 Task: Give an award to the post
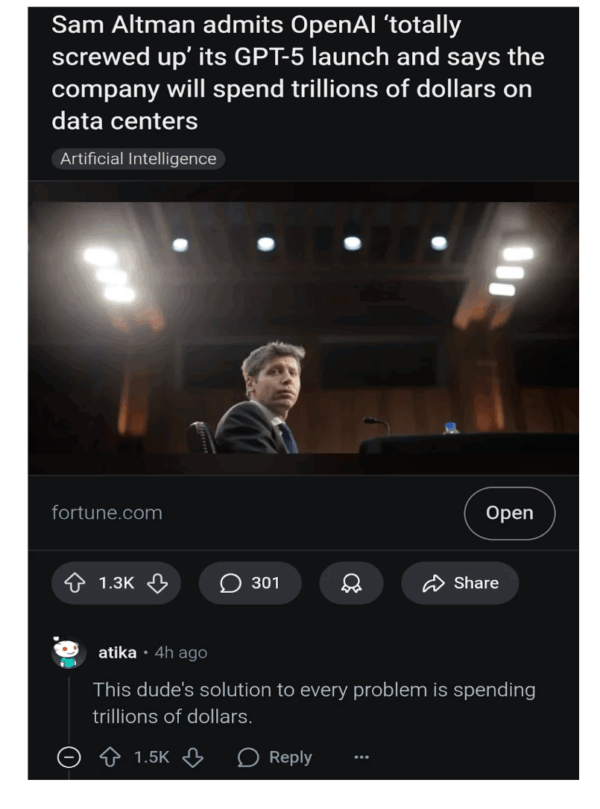[x=351, y=583]
